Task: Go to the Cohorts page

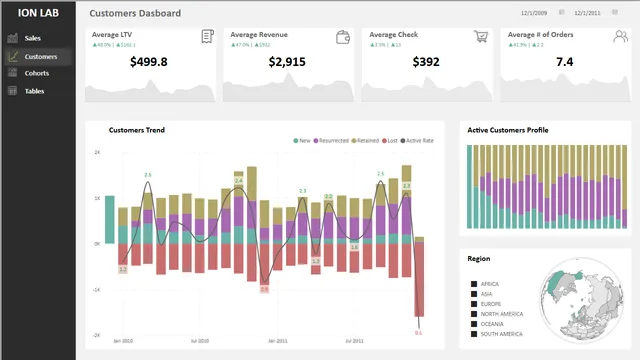Action: pyautogui.click(x=37, y=73)
